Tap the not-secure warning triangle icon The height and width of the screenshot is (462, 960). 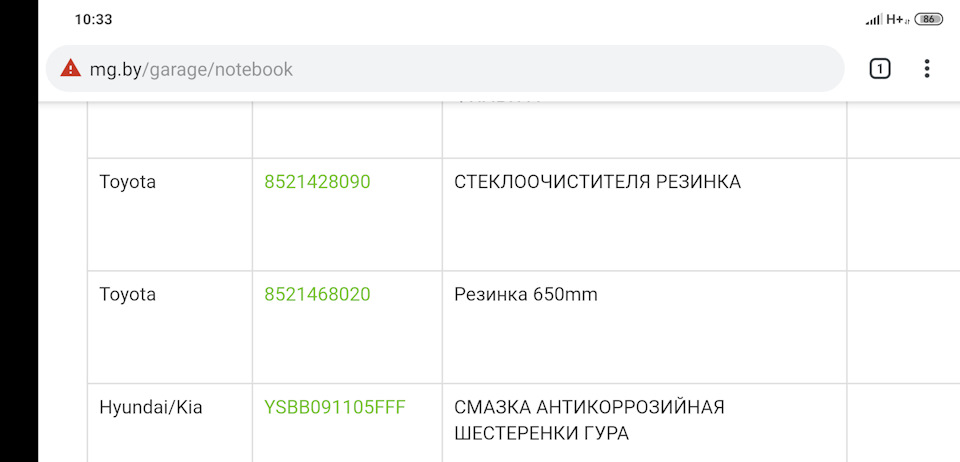click(x=70, y=69)
